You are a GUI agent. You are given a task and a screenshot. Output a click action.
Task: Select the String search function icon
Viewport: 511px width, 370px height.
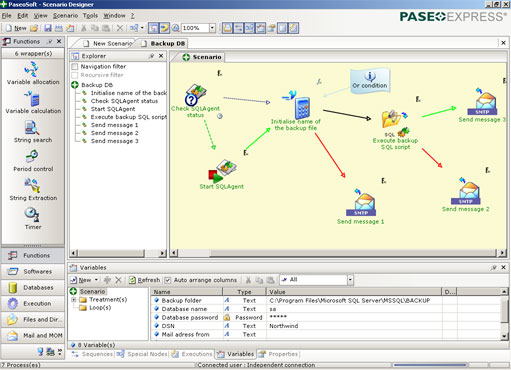click(x=32, y=128)
